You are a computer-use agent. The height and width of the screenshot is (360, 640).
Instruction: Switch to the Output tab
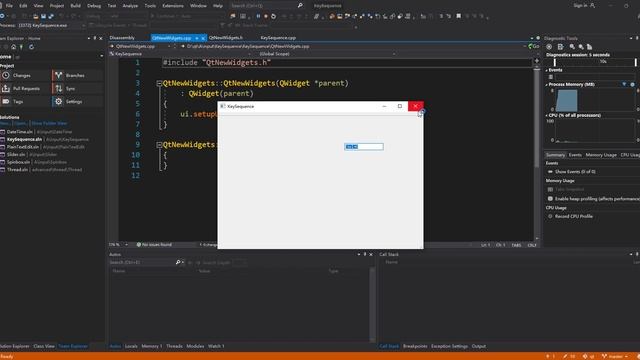click(479, 346)
